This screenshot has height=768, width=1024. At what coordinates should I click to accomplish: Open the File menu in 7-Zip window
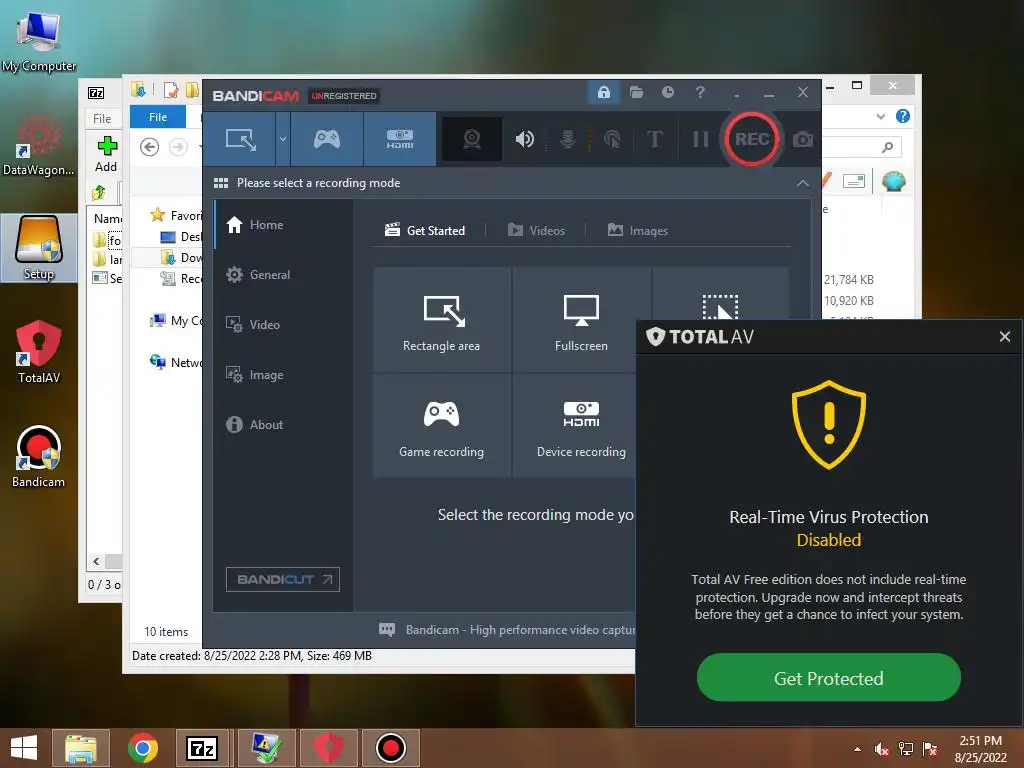pyautogui.click(x=102, y=118)
